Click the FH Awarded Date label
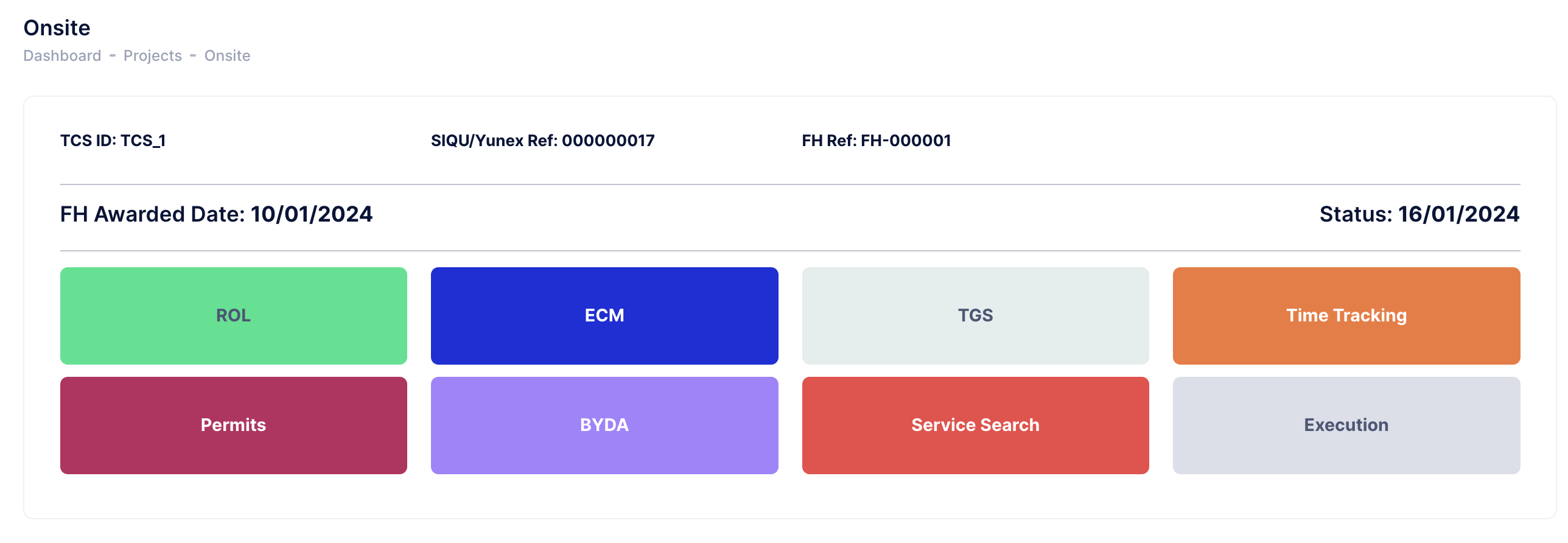 tap(152, 214)
